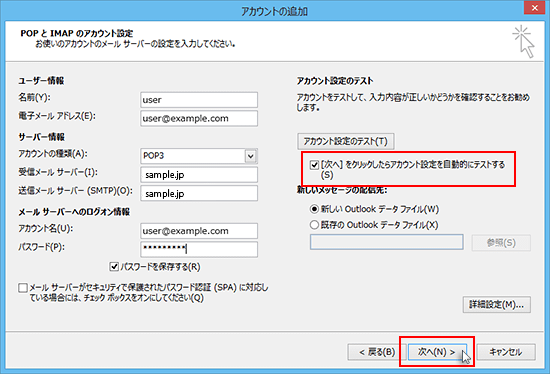The width and height of the screenshot is (550, 374).
Task: Click the 参照 browse button
Action: 501,243
